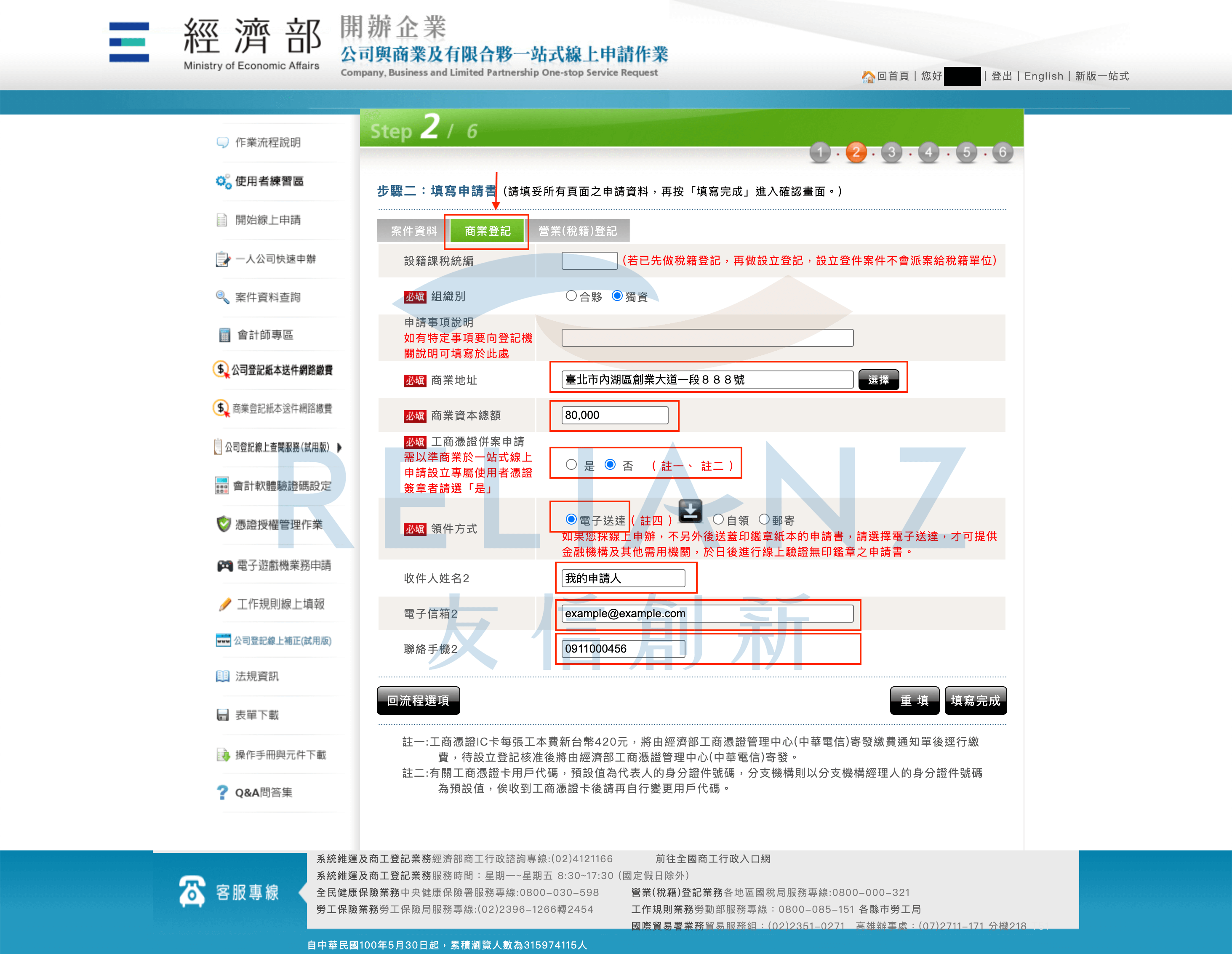1232x954 pixels.
Task: Click the 案件資料查詢 magnifier icon
Action: click(x=222, y=297)
